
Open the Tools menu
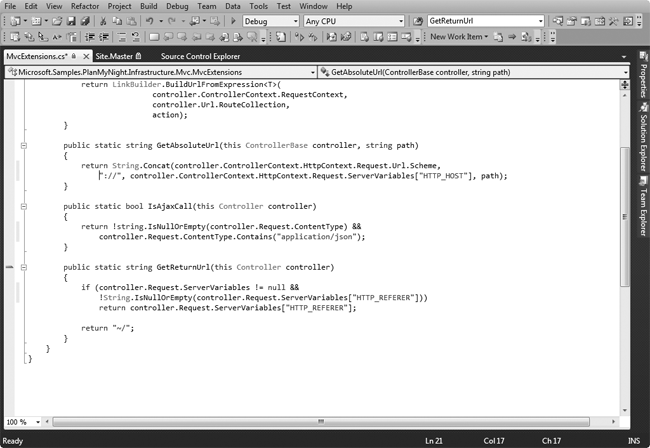pyautogui.click(x=258, y=6)
